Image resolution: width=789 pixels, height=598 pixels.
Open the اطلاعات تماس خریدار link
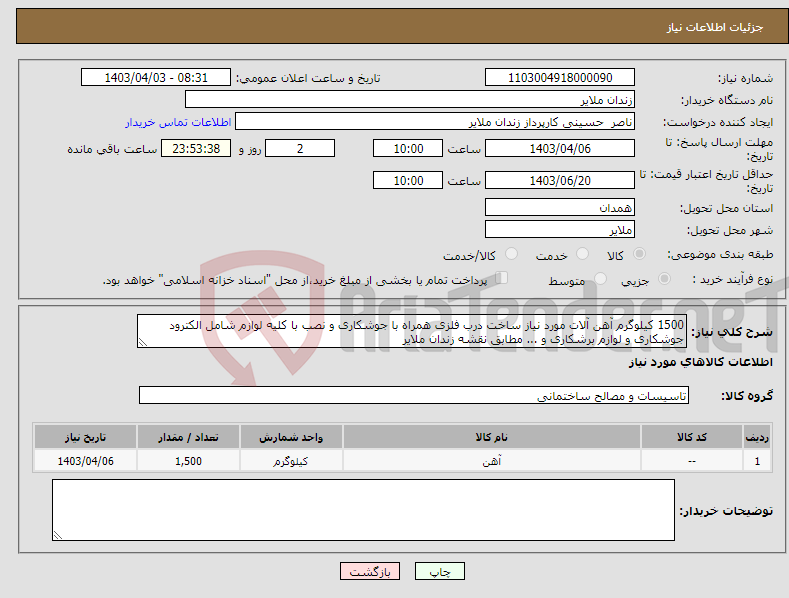178,122
